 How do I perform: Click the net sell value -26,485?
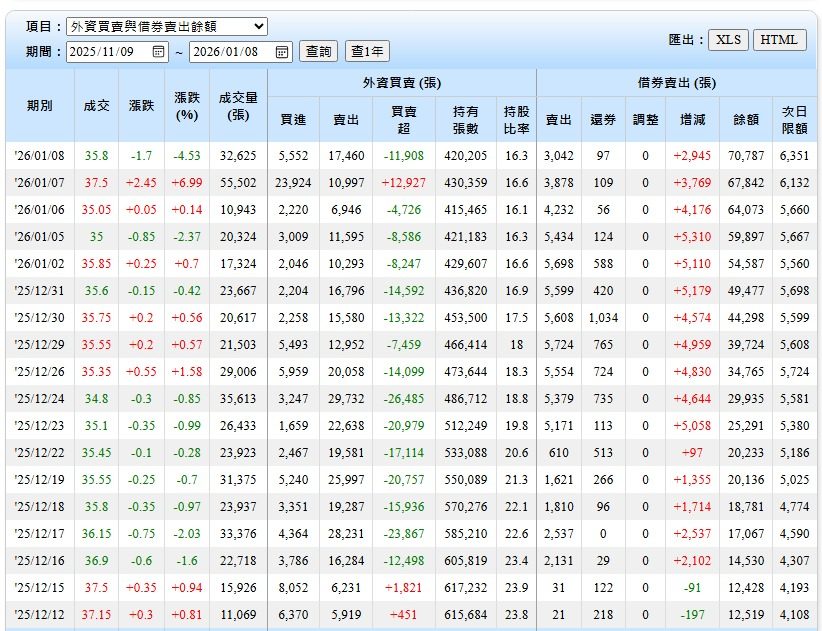404,399
